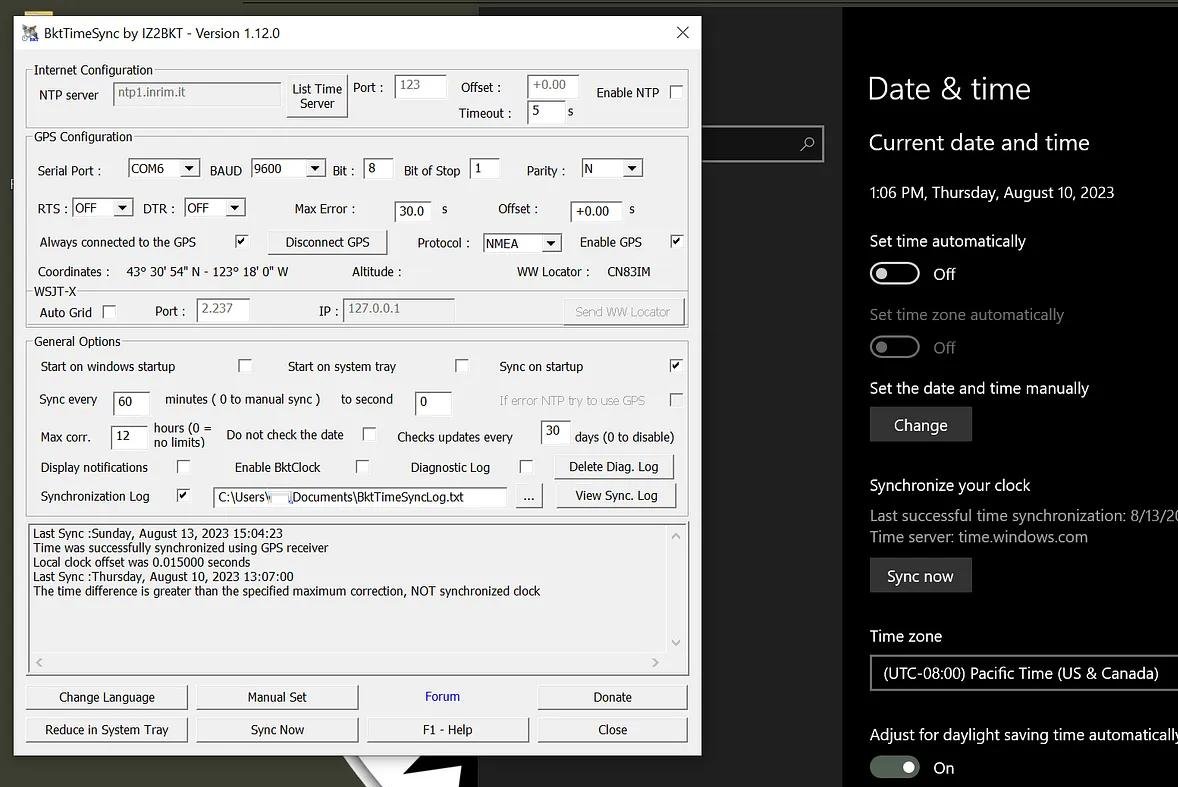Click the search magnifier icon in Settings window
The width and height of the screenshot is (1178, 787).
808,143
